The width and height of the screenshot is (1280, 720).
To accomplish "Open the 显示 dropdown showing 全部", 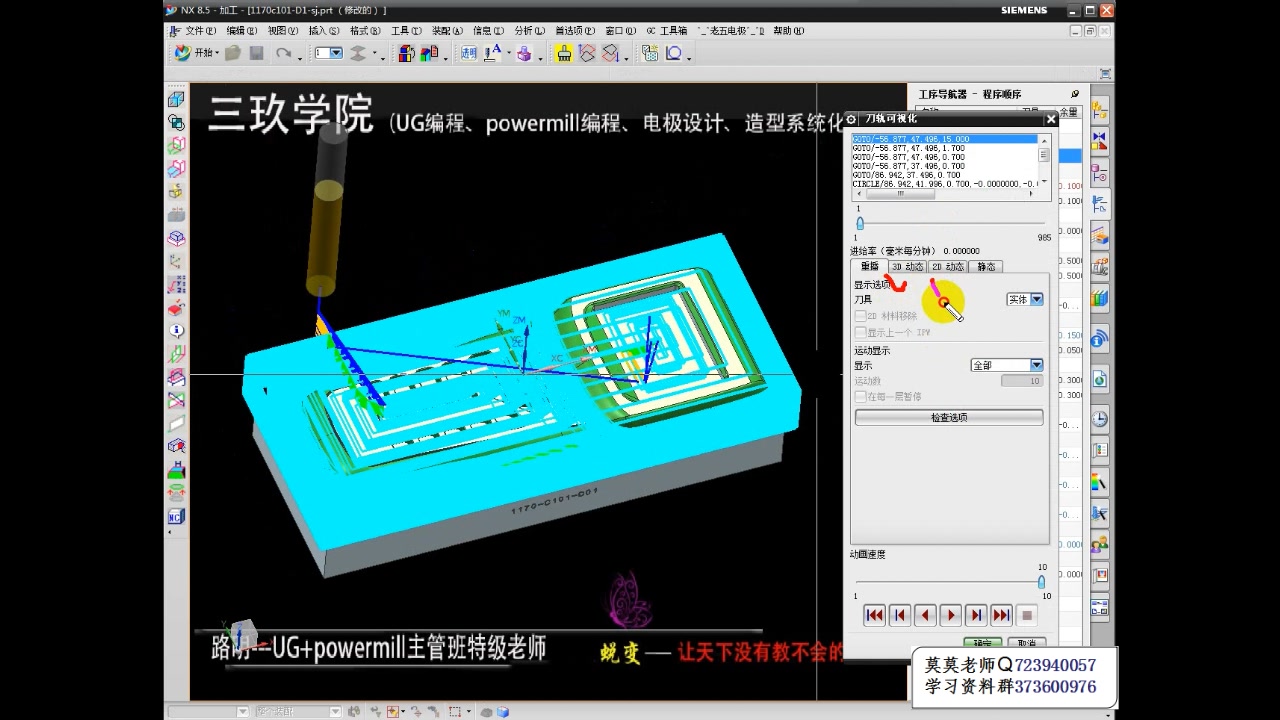I will click(1007, 365).
